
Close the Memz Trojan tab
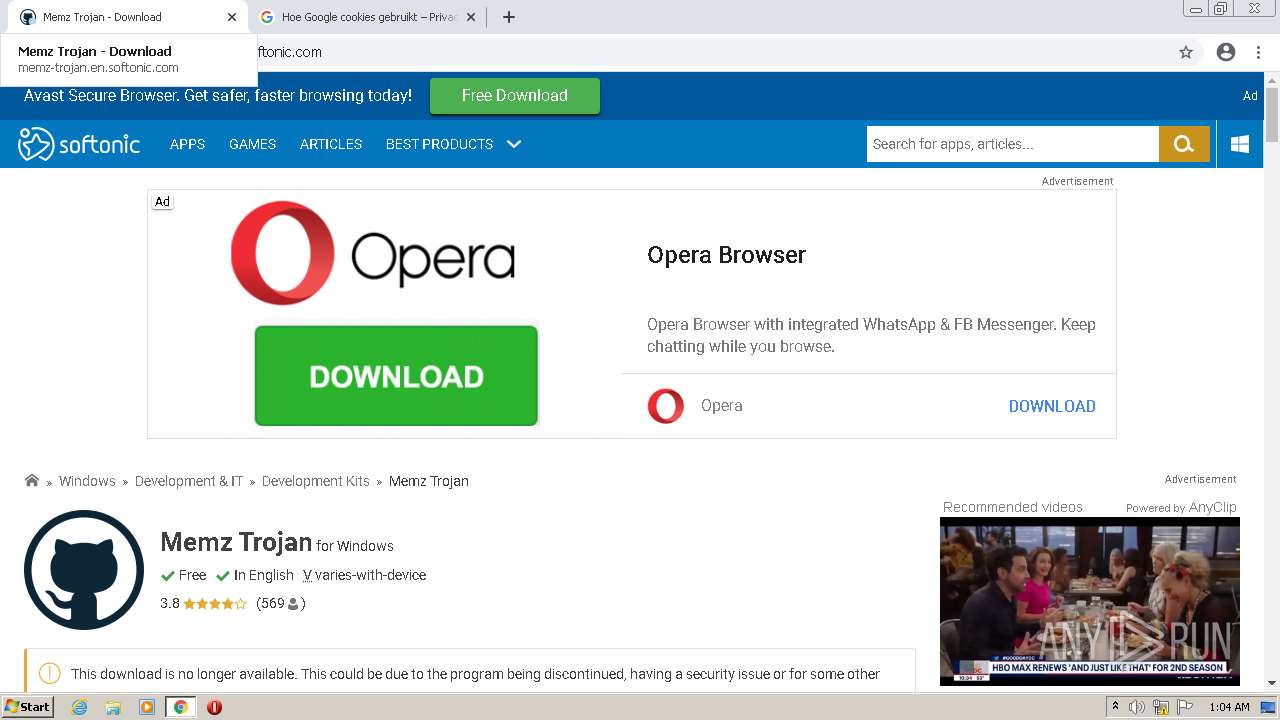232,17
